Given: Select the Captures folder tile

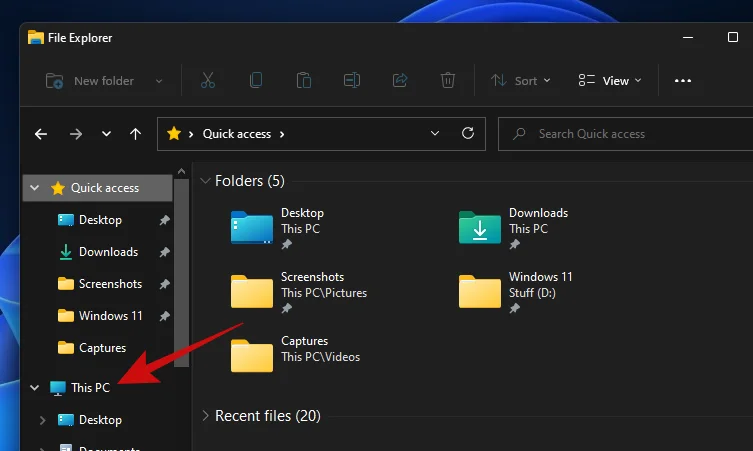Looking at the screenshot, I should click(295, 356).
